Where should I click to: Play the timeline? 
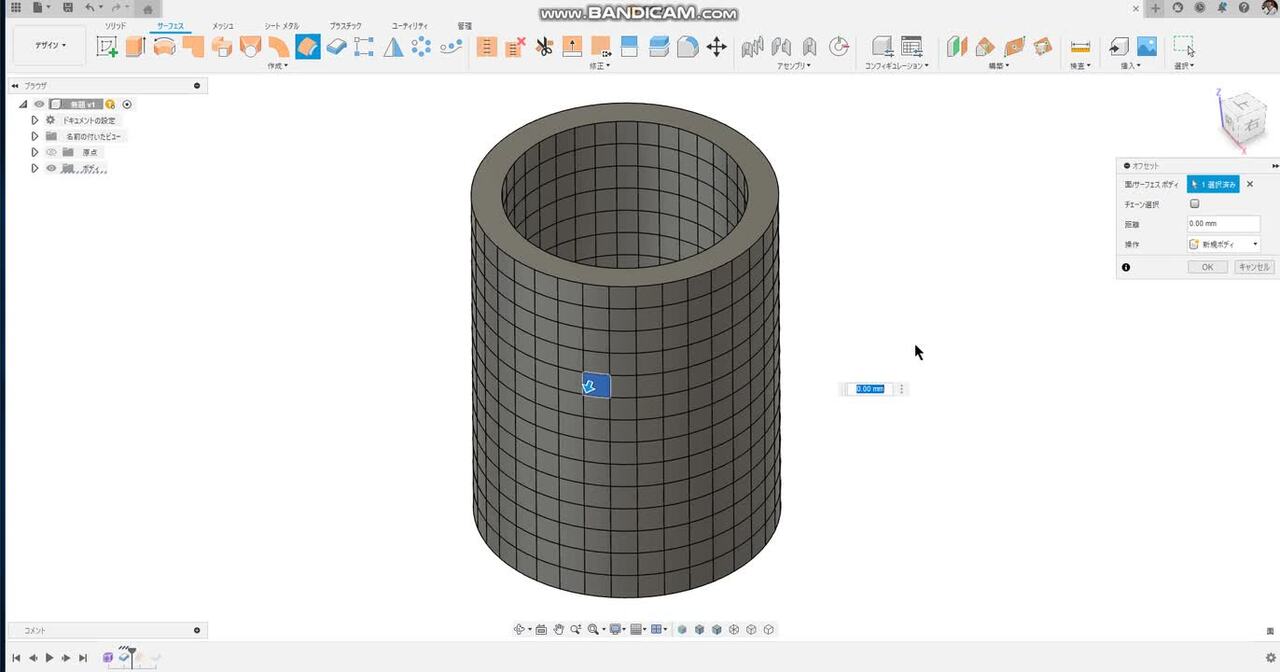[x=49, y=657]
